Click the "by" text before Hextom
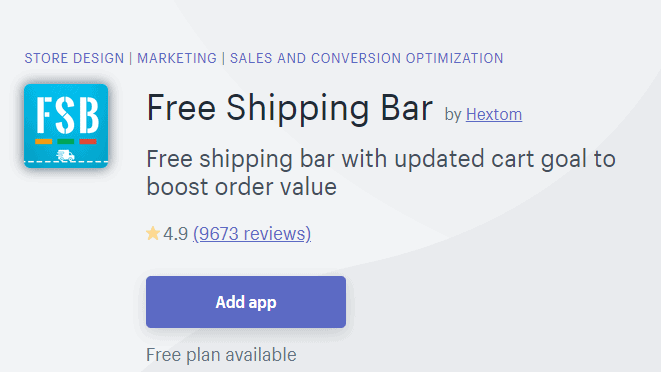Image resolution: width=661 pixels, height=372 pixels. click(x=453, y=114)
